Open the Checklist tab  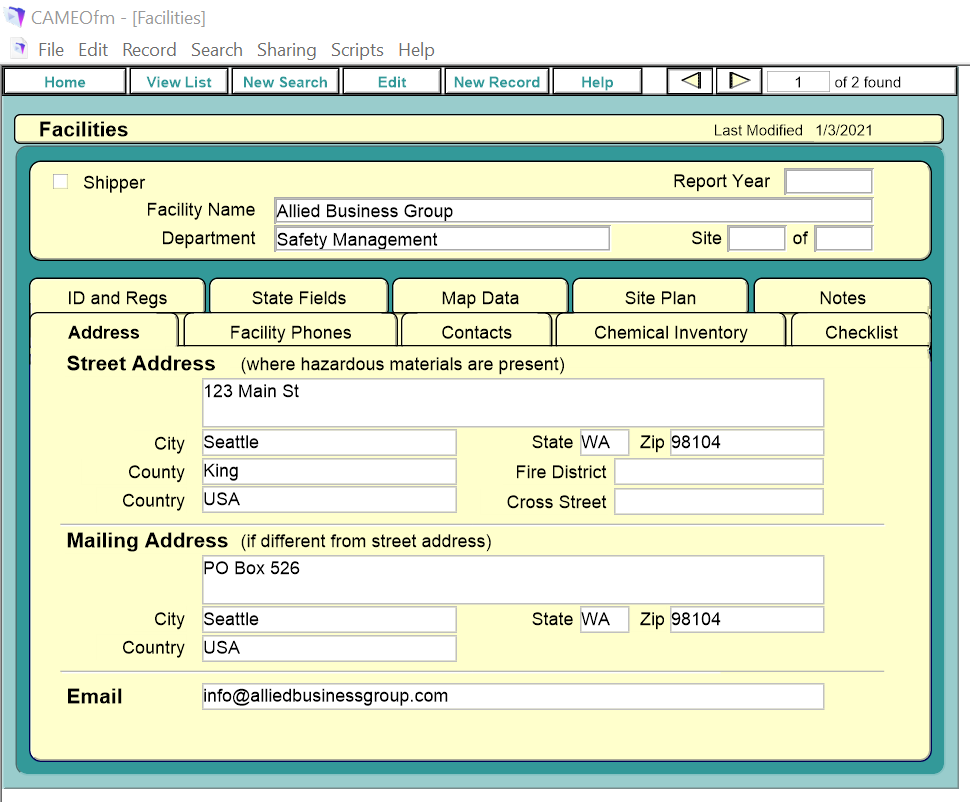point(861,332)
